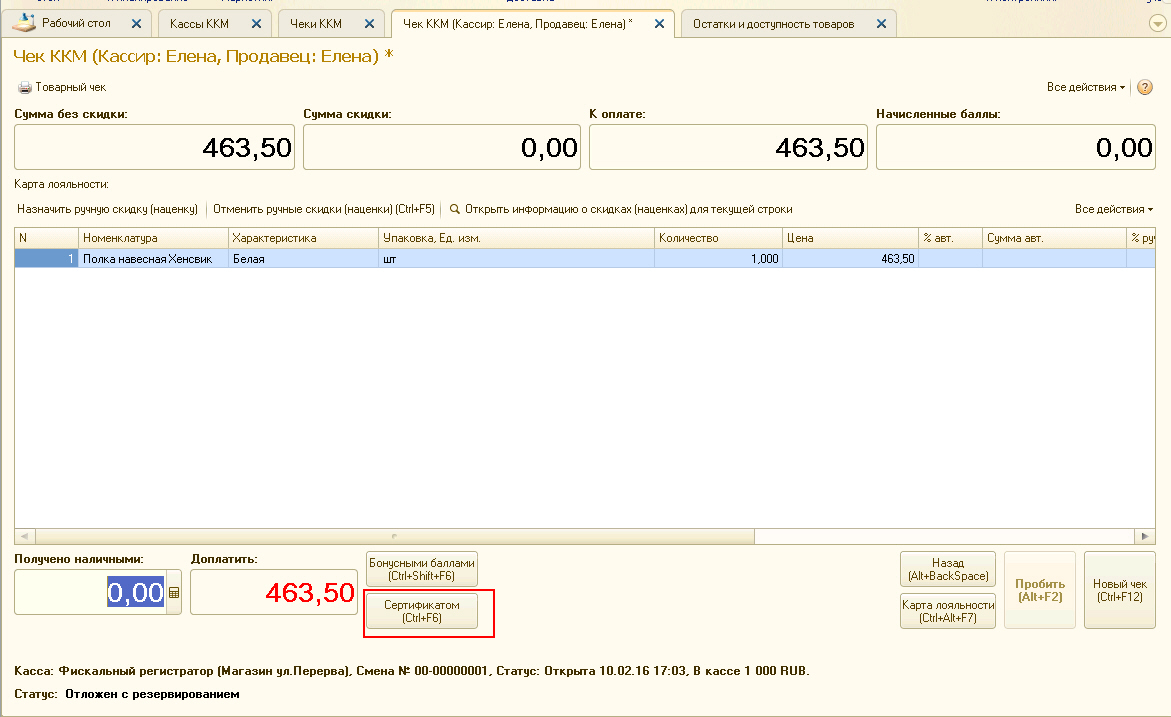Close the Кассы ККМ tab
The width and height of the screenshot is (1171, 717).
(x=256, y=24)
